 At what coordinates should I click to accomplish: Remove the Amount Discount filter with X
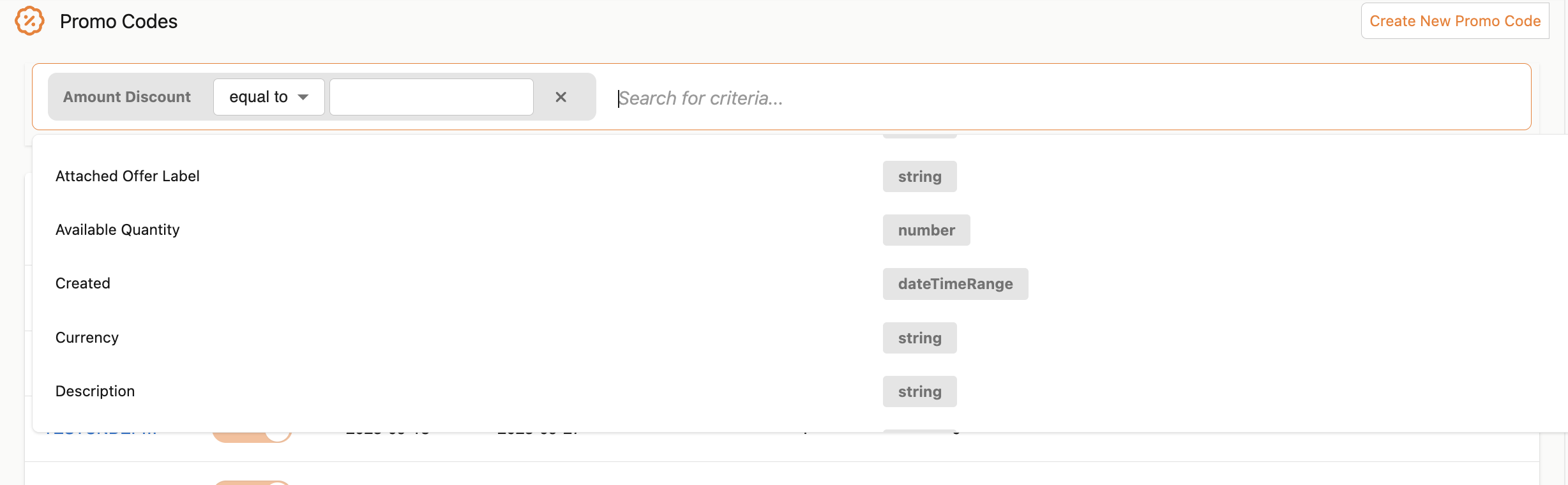(561, 97)
